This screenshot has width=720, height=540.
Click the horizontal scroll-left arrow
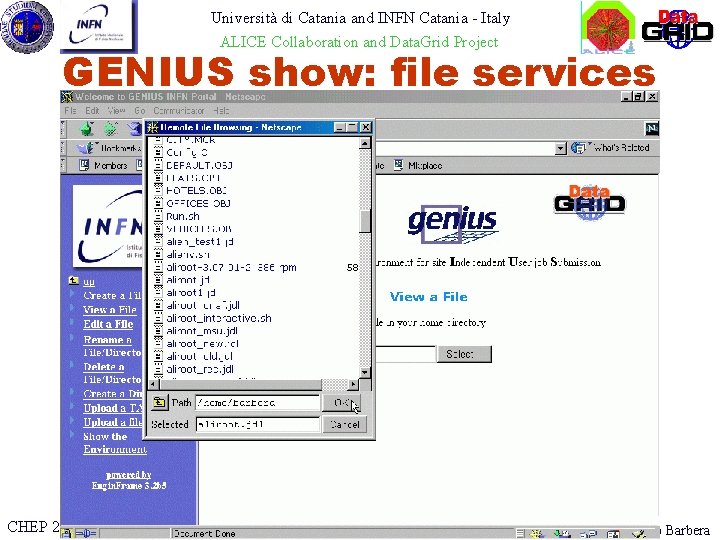pos(154,384)
